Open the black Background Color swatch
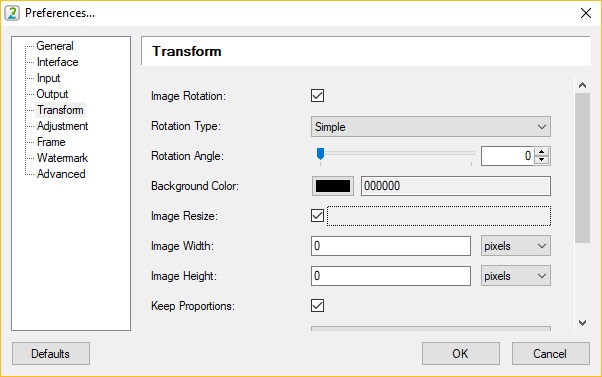 pyautogui.click(x=332, y=186)
